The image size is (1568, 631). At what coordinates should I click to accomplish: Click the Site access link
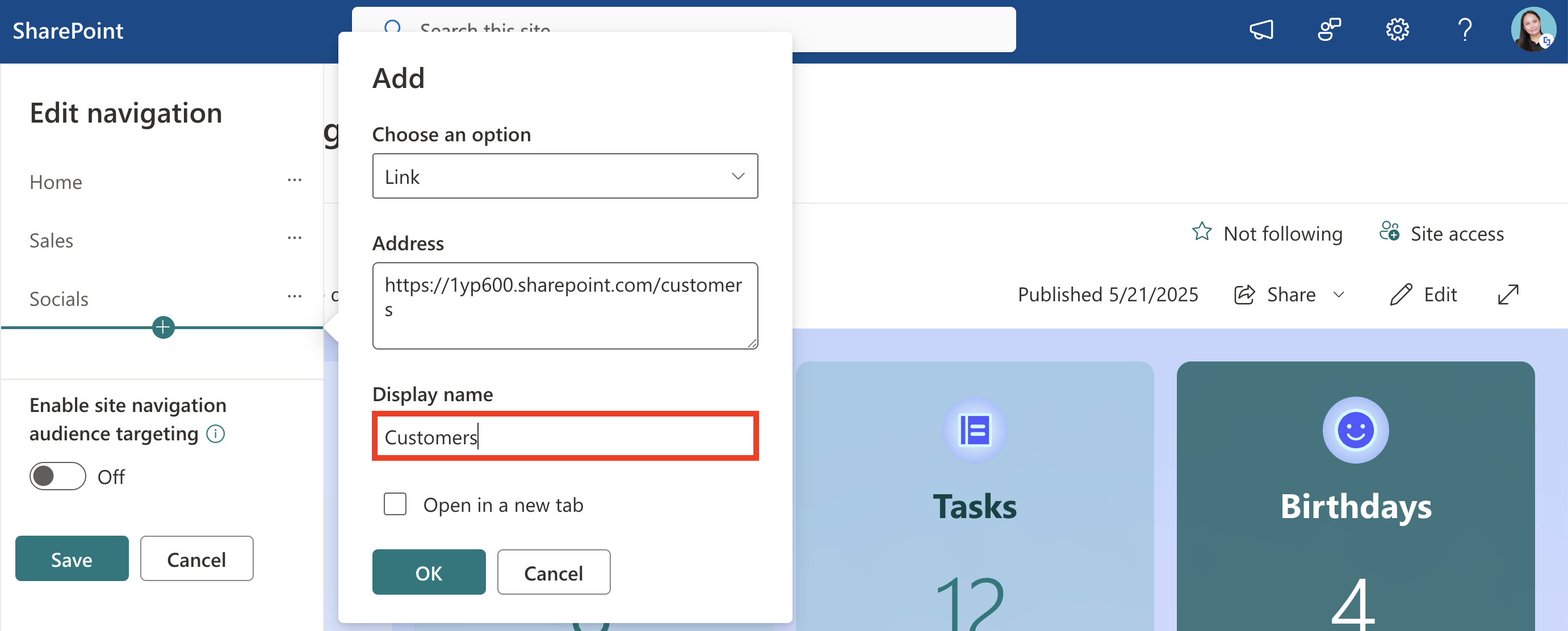click(x=1456, y=234)
